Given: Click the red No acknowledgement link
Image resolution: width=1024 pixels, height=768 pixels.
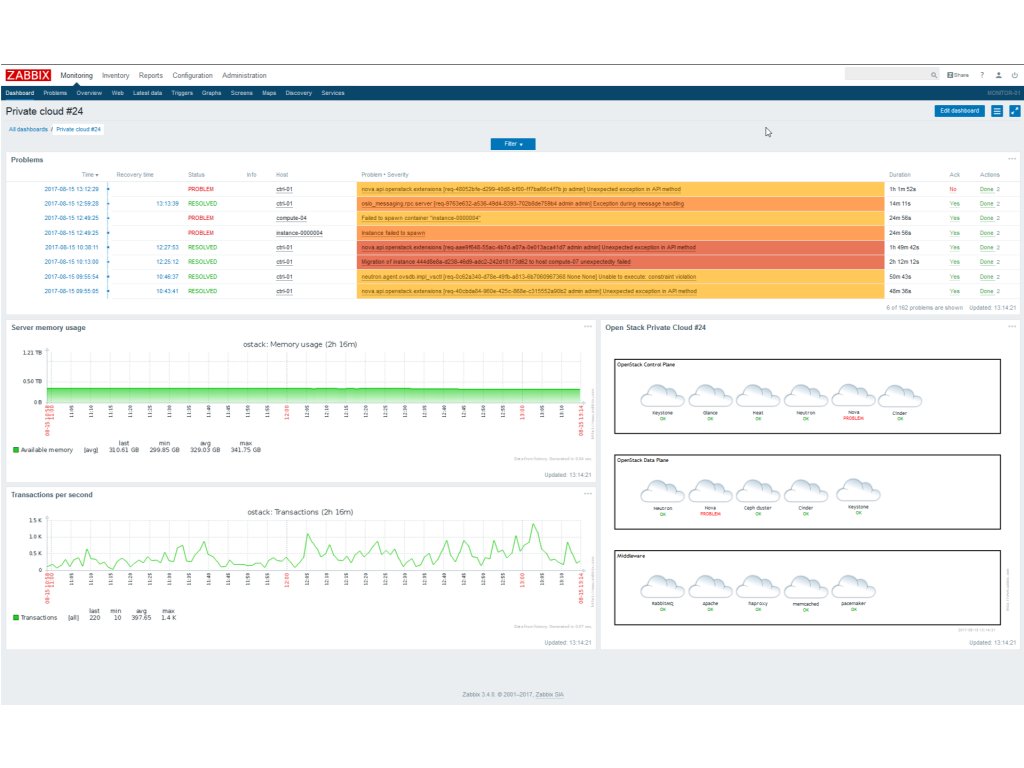Looking at the screenshot, I should pyautogui.click(x=953, y=189).
